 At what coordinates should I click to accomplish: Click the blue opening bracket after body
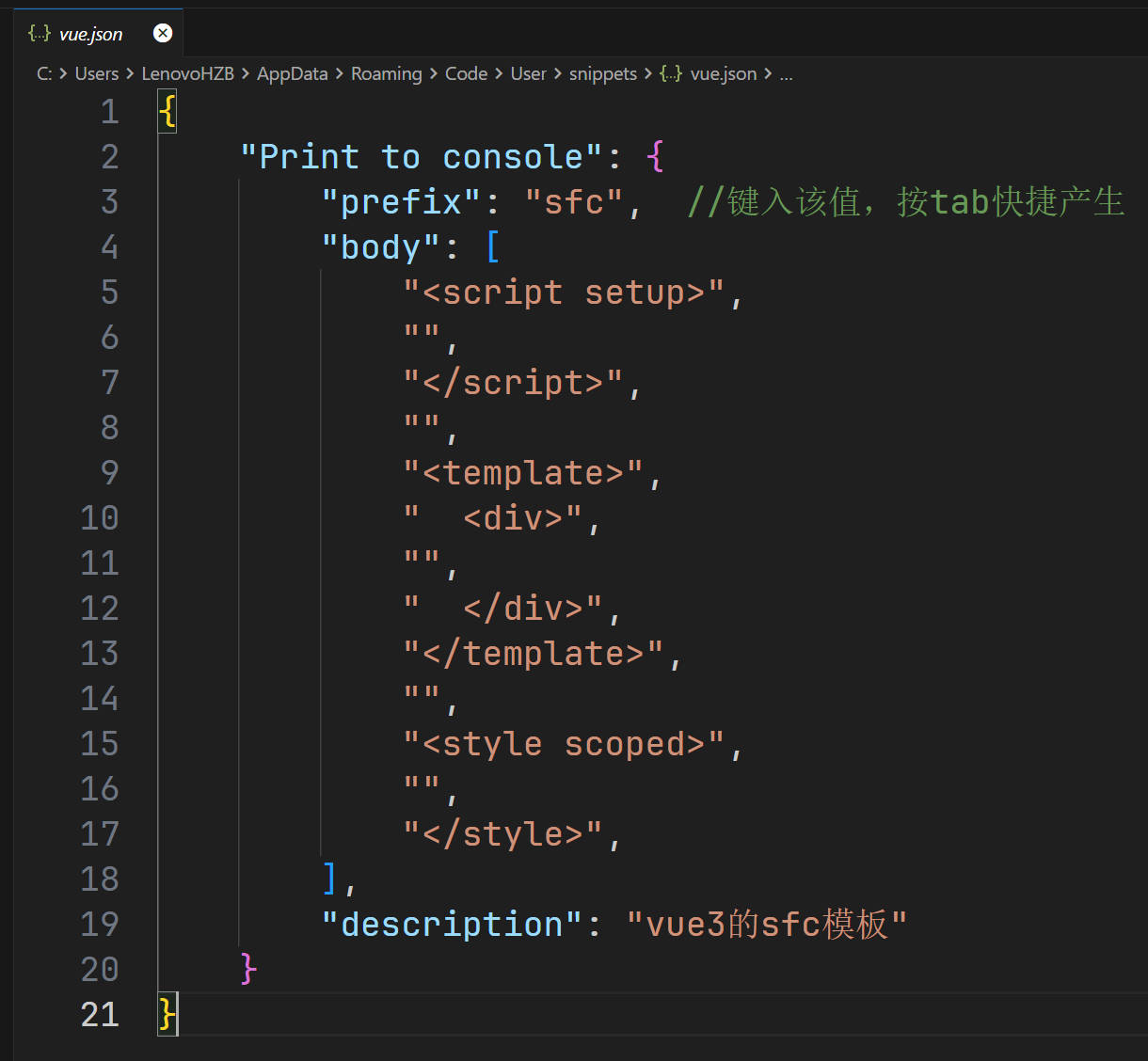click(x=492, y=247)
